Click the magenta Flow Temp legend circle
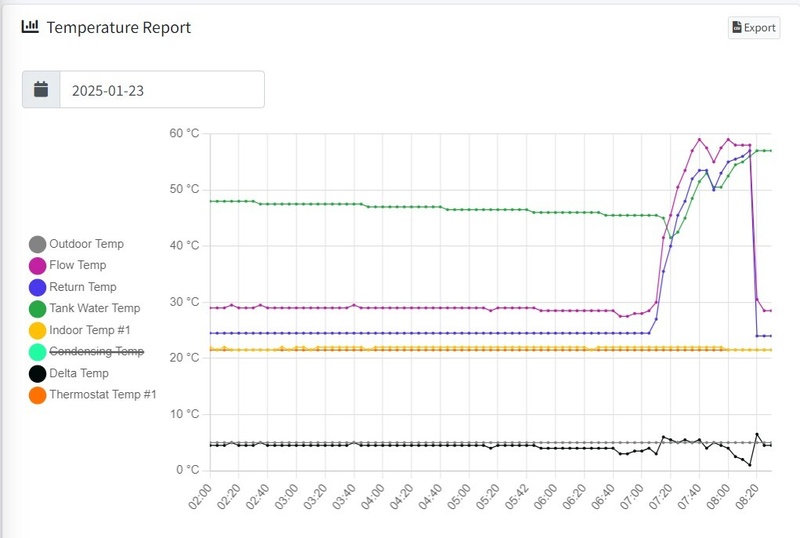Viewport: 800px width, 538px height. tap(37, 265)
